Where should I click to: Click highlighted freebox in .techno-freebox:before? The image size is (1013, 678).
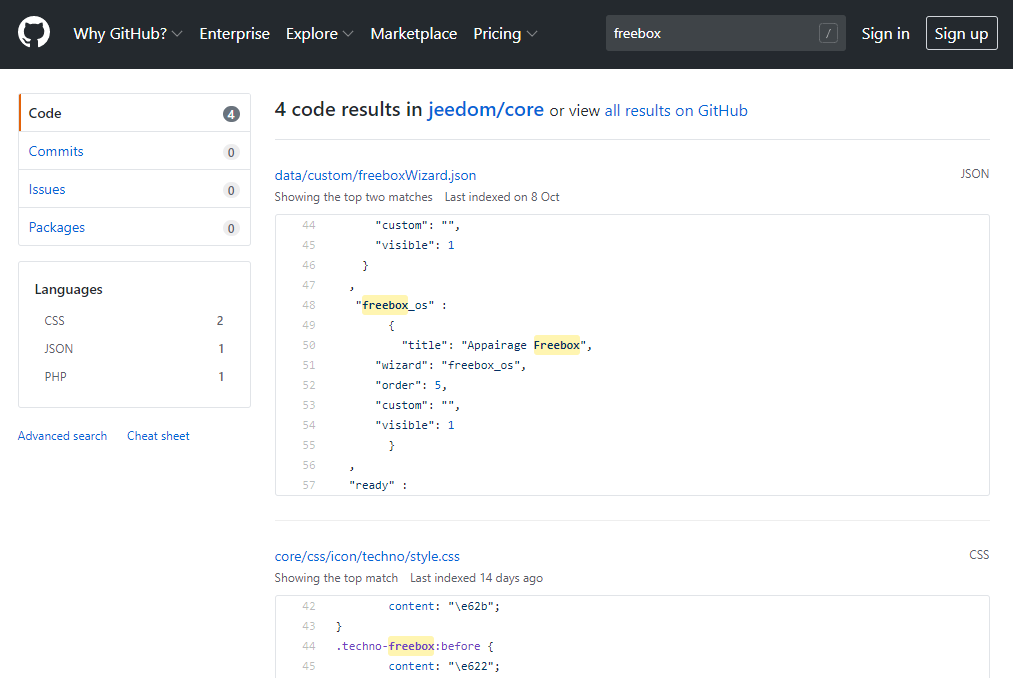(x=411, y=646)
